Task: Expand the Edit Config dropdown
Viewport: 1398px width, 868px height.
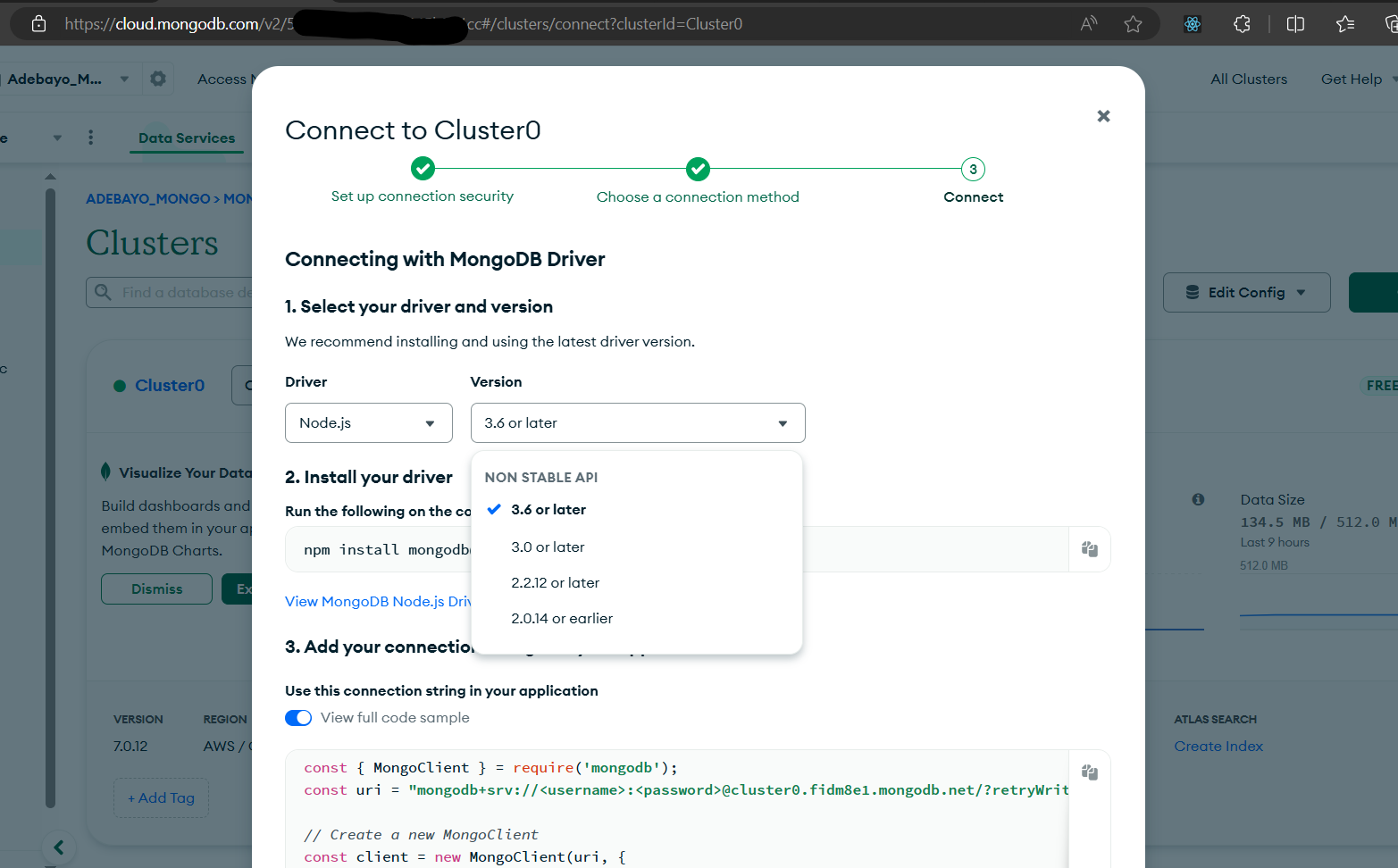Action: point(1246,293)
